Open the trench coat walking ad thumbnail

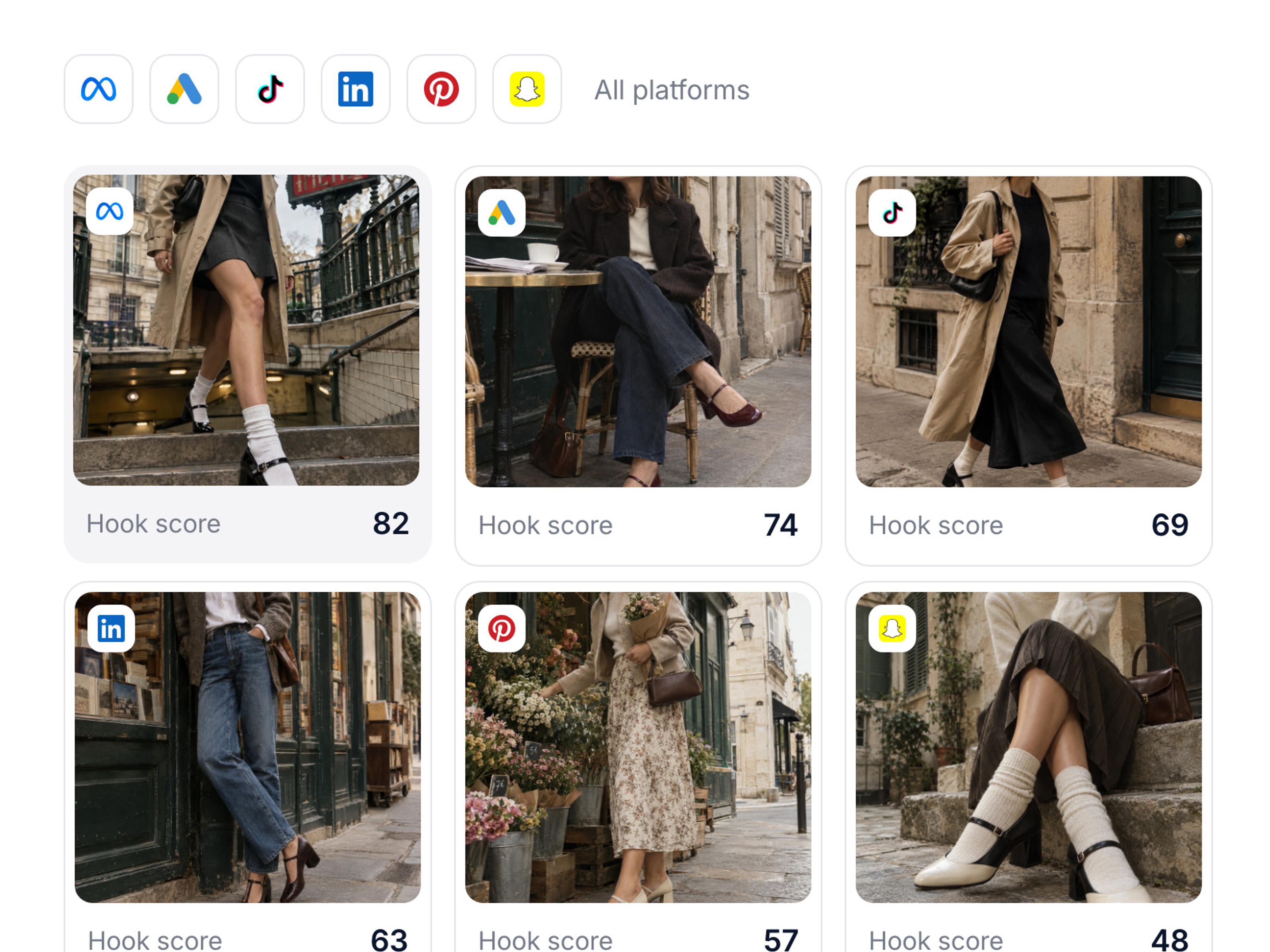pos(1028,332)
